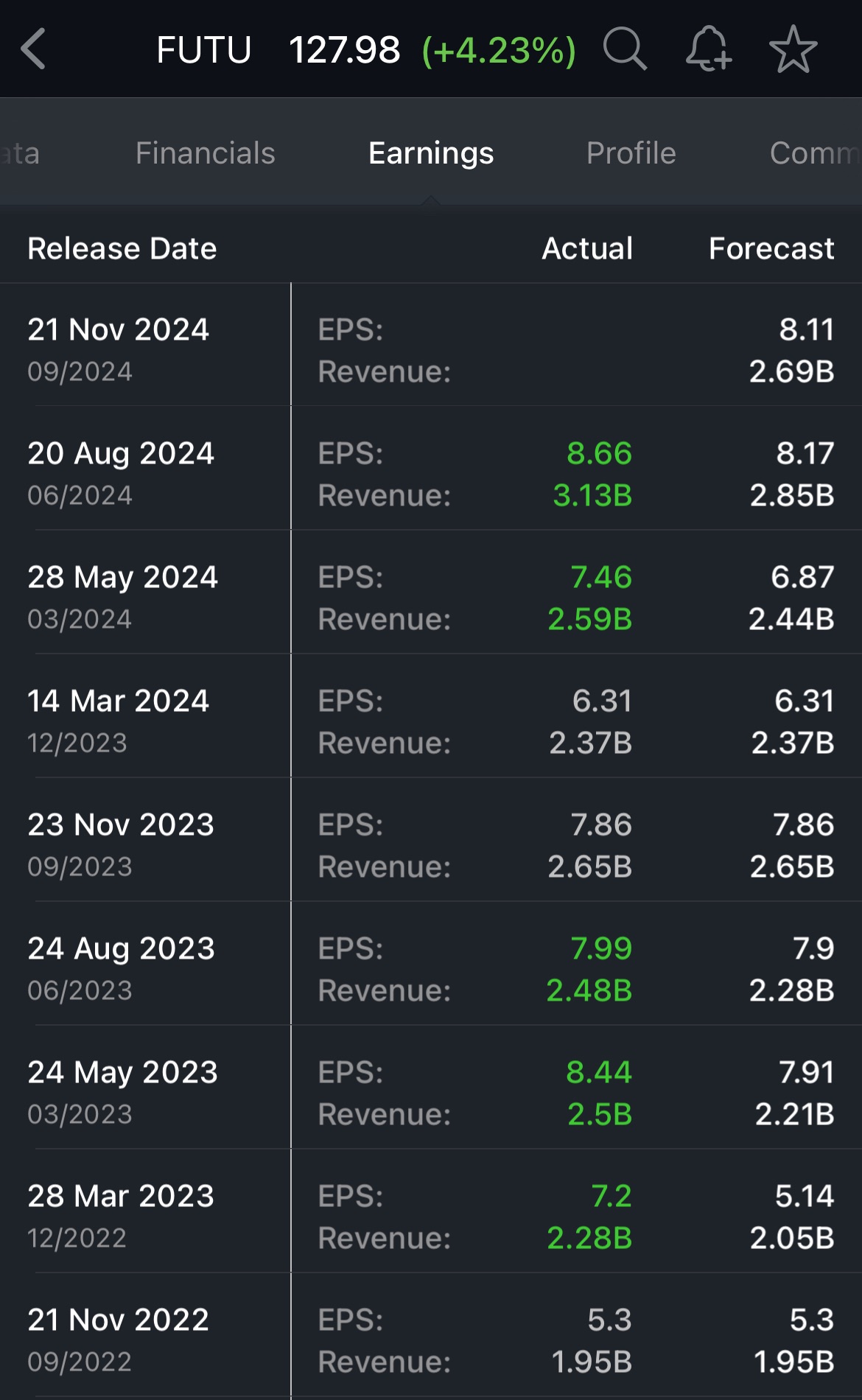
Task: Switch to the Financials tab
Action: [x=205, y=153]
